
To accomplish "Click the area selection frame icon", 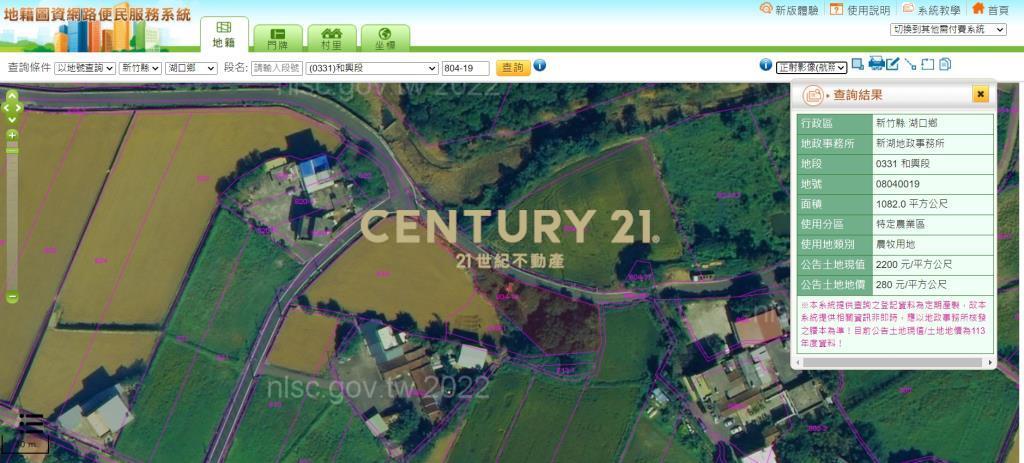I will pyautogui.click(x=927, y=65).
